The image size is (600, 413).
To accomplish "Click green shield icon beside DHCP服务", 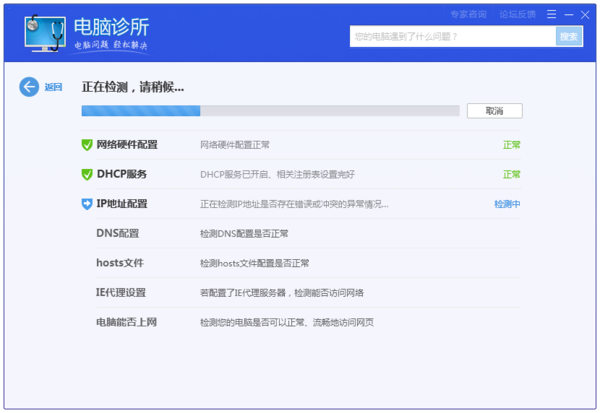I will click(x=87, y=174).
